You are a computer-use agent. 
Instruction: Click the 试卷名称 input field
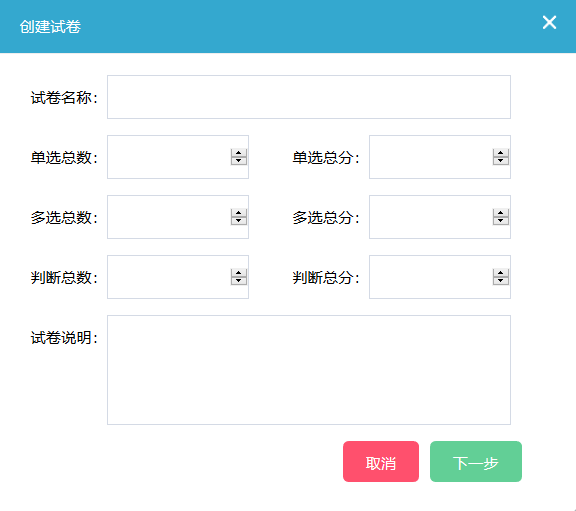(x=309, y=97)
